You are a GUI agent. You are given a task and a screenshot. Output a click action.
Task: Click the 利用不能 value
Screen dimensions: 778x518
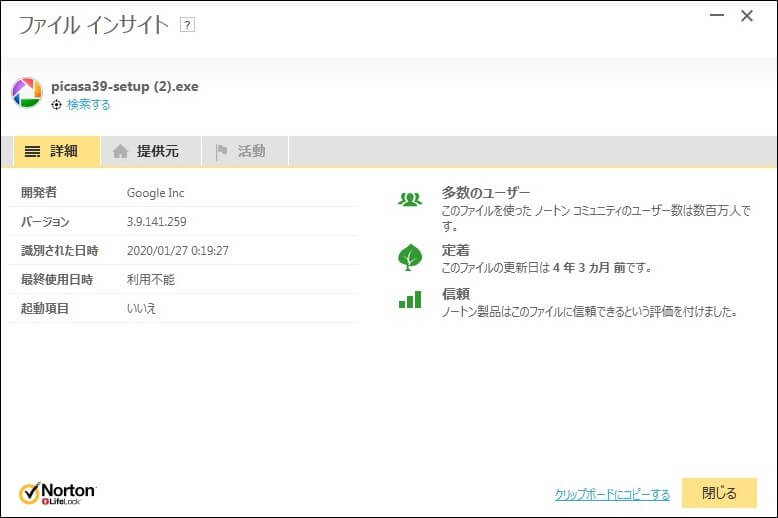(151, 279)
